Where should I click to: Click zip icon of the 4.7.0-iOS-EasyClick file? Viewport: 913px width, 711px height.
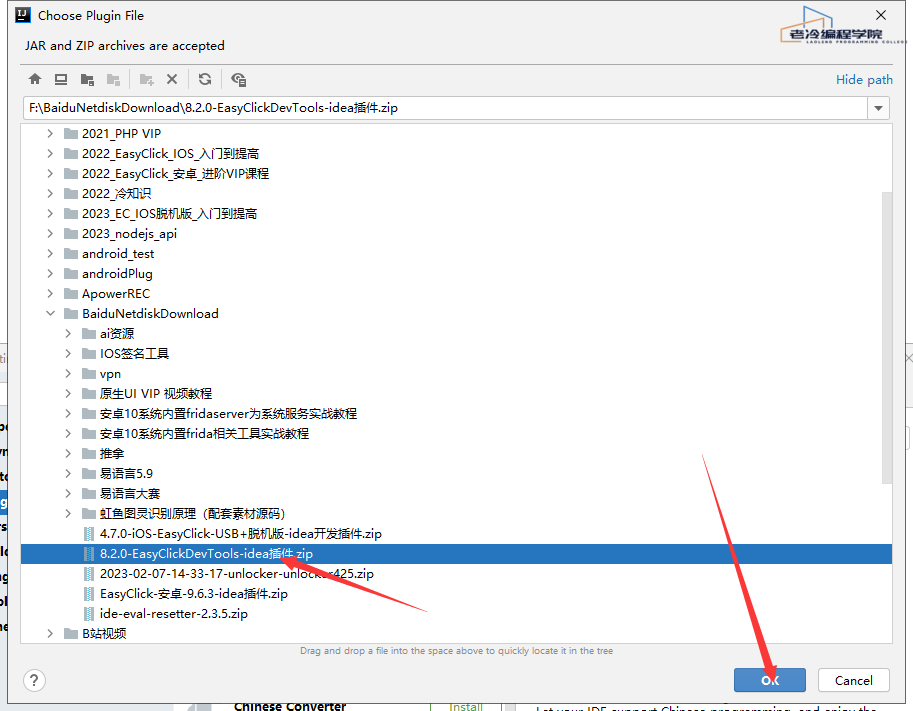coord(89,533)
